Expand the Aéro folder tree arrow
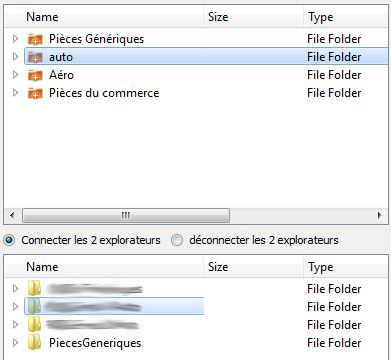Image resolution: width=391 pixels, height=360 pixels. 15,75
